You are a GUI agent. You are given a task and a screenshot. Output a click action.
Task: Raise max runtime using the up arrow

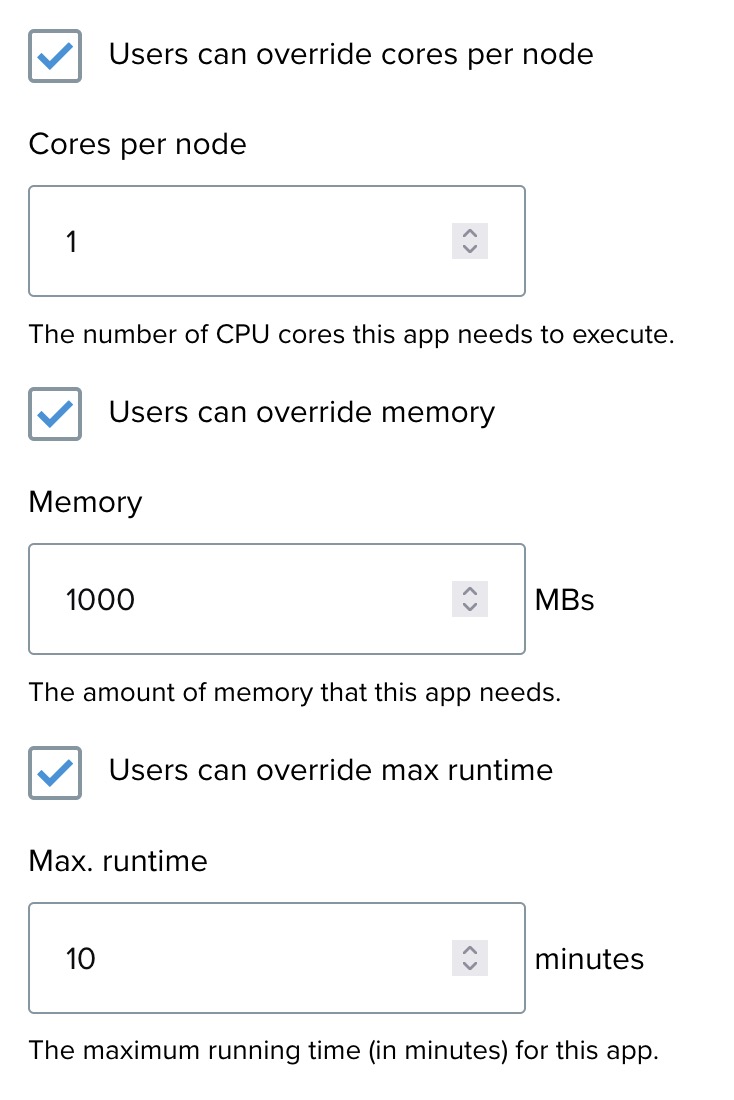click(470, 950)
